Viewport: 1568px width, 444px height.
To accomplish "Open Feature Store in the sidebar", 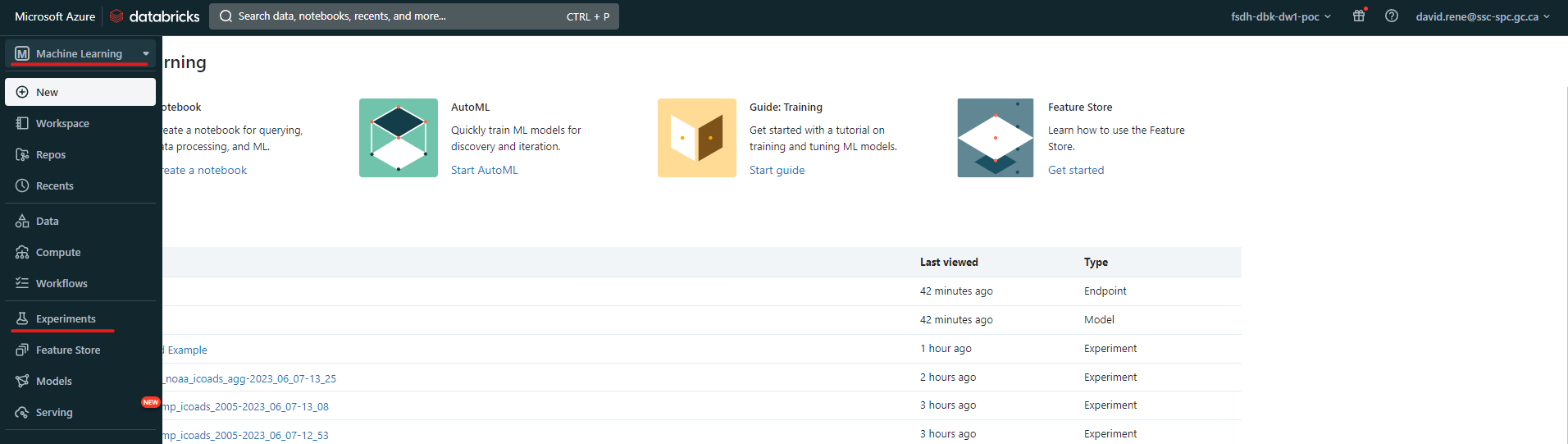I will [68, 350].
